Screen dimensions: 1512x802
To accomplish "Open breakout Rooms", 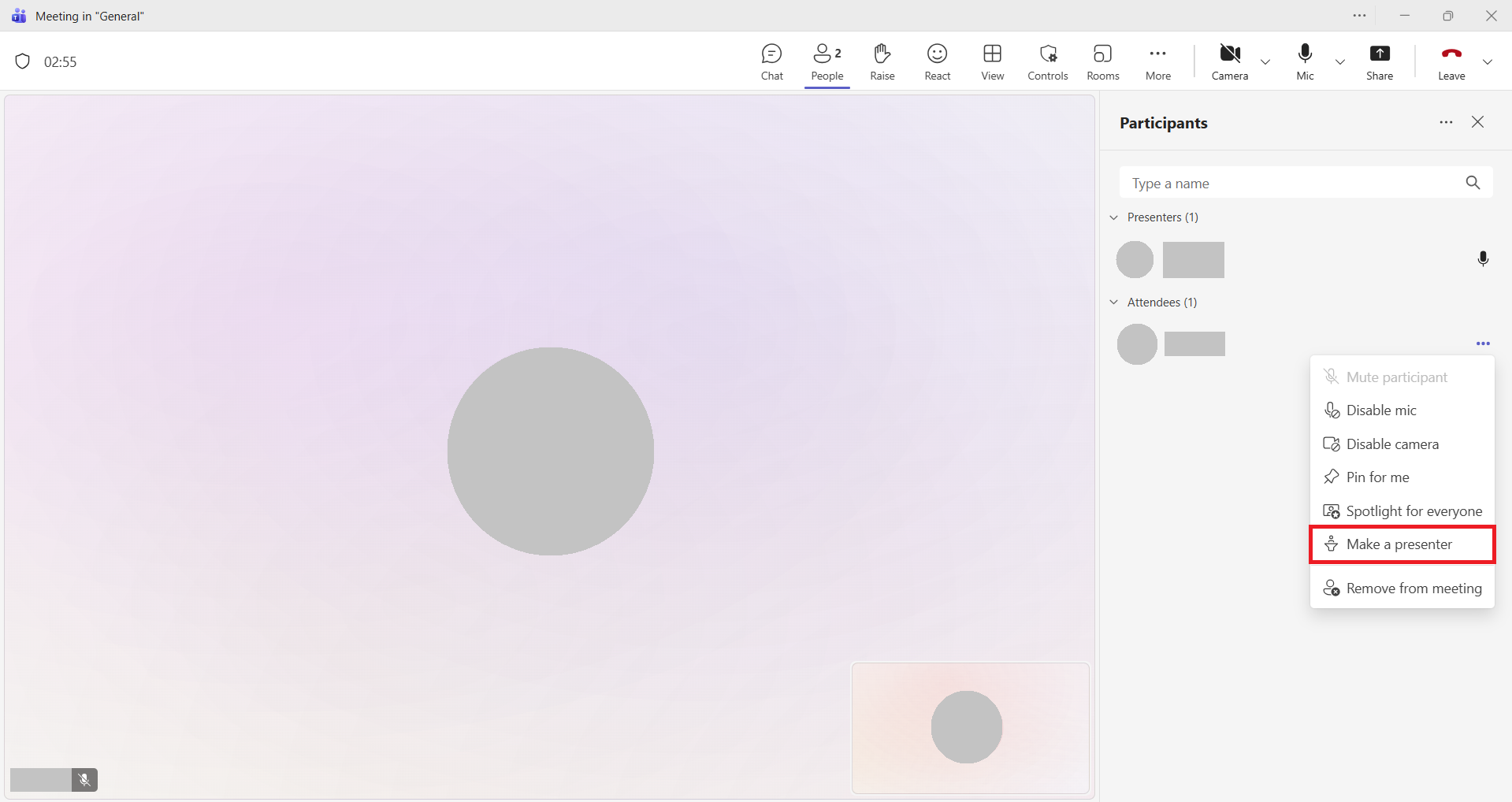I will (x=1102, y=61).
